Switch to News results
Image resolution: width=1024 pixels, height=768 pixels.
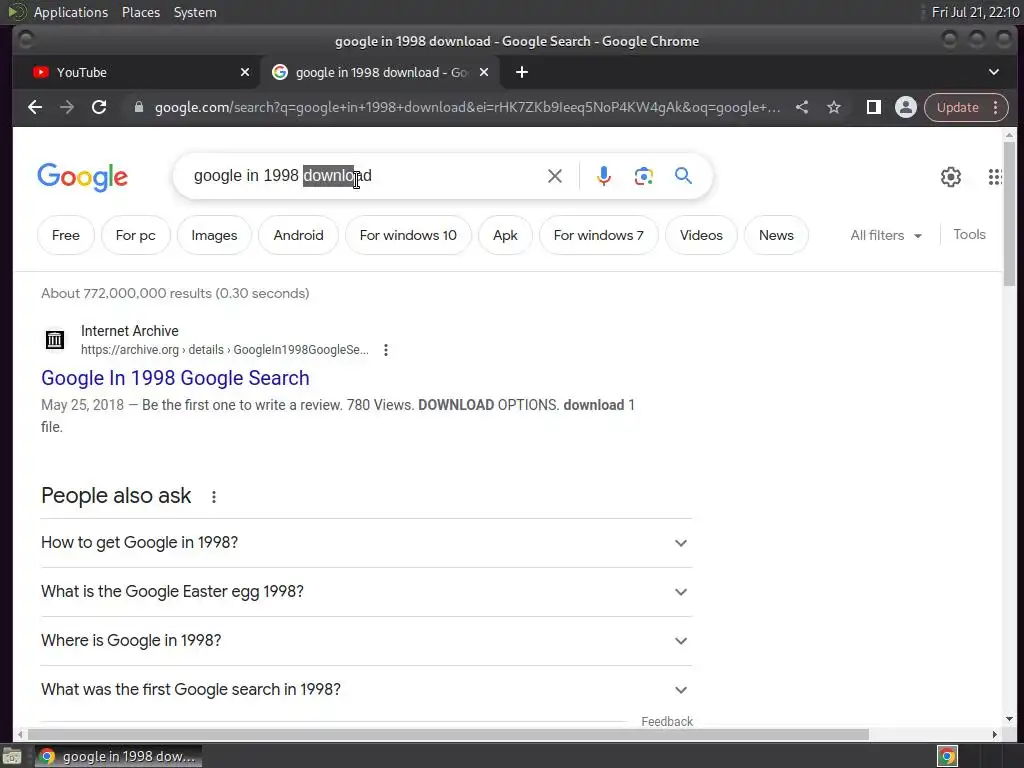pyautogui.click(x=776, y=235)
